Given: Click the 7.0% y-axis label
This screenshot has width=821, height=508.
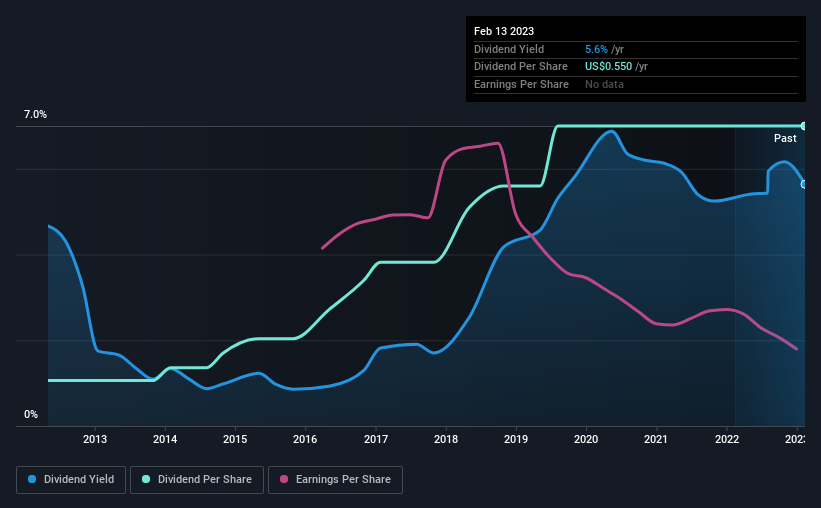Looking at the screenshot, I should [x=35, y=115].
